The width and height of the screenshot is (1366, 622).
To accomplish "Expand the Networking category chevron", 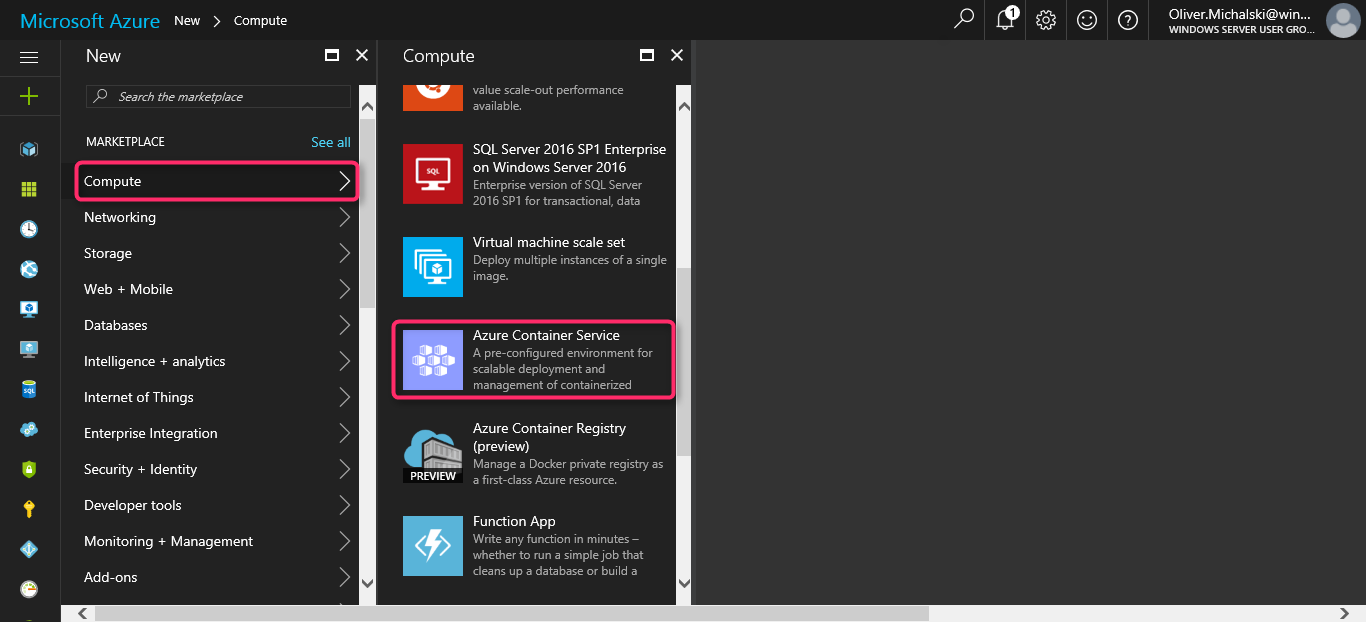I will coord(344,217).
